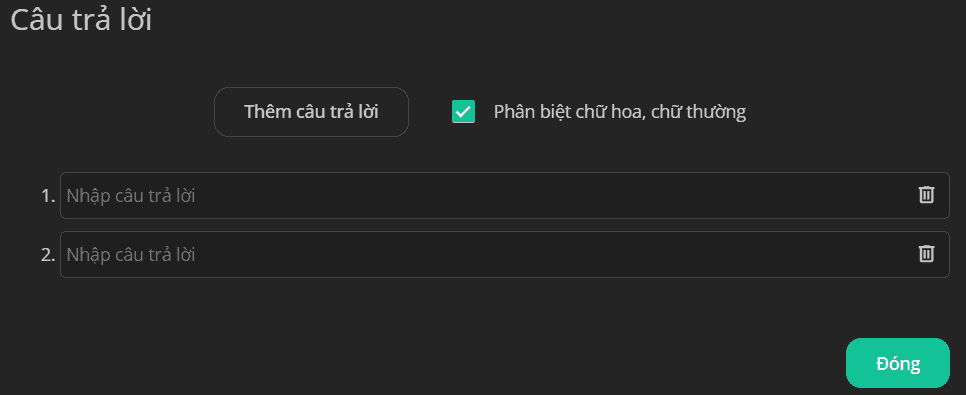966x395 pixels.
Task: Click the empty area of answer field 2
Action: [x=554, y=255]
